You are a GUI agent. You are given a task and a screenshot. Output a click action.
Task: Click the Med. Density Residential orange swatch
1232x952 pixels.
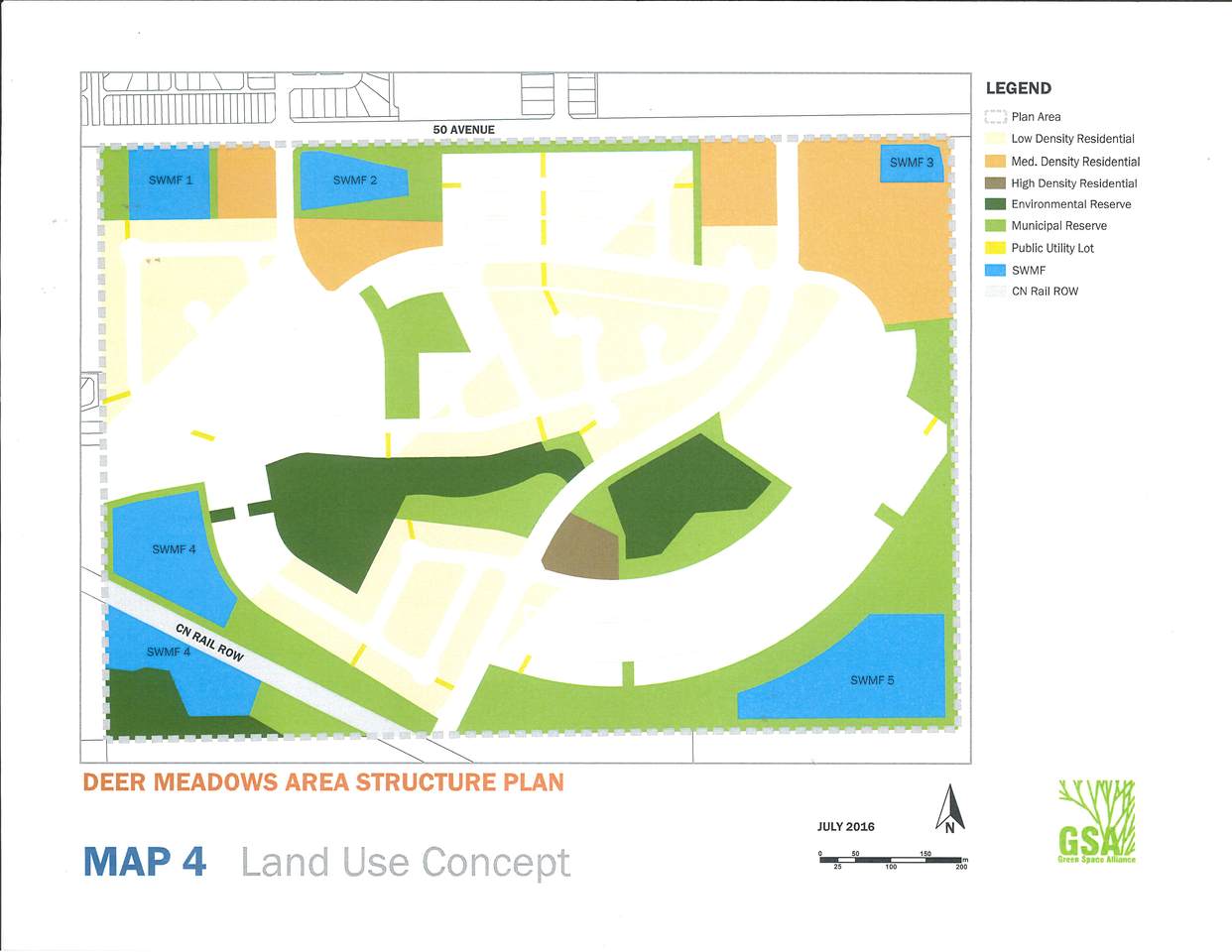click(995, 162)
